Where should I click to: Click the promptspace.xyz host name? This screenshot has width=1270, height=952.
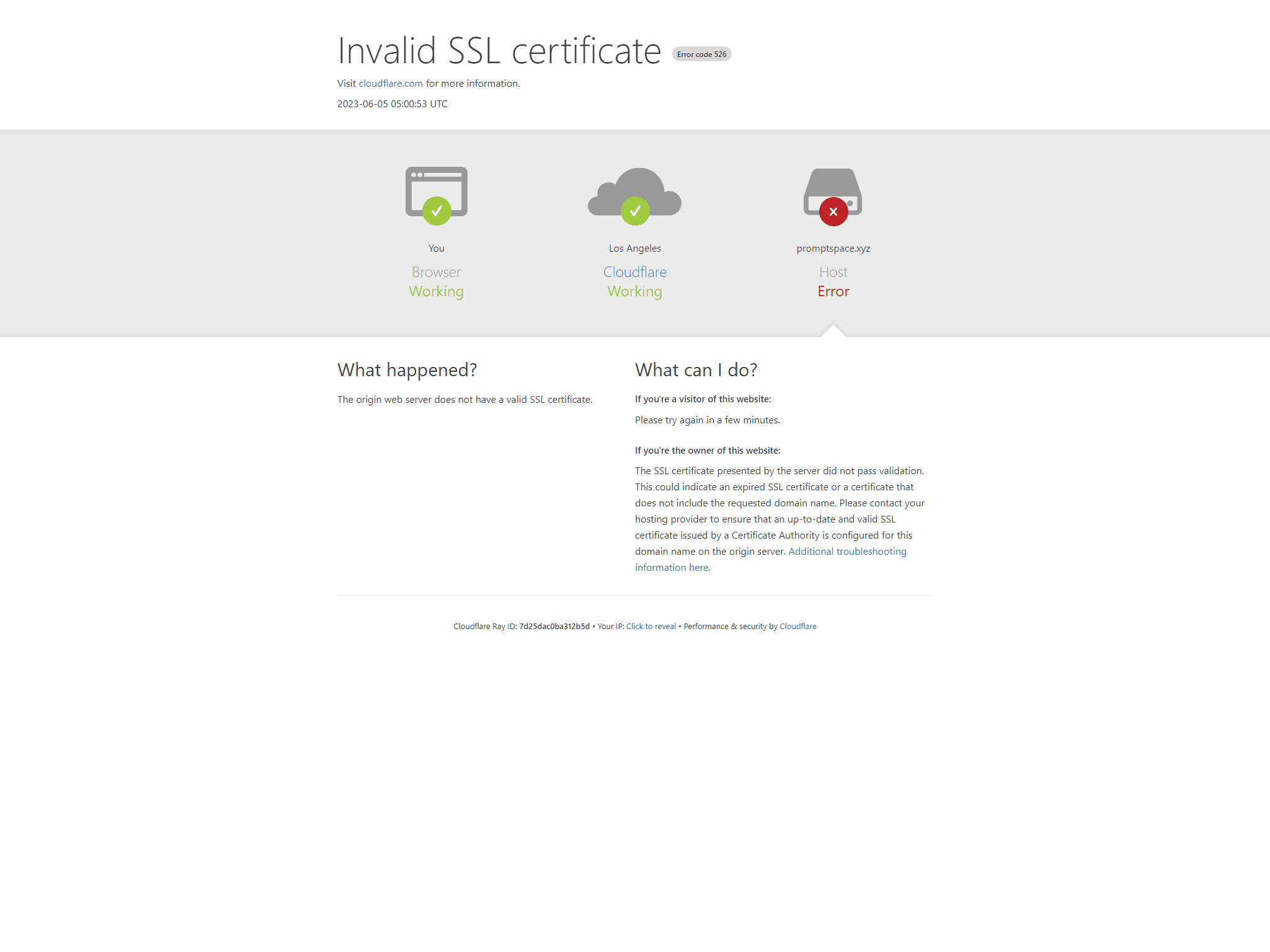pos(833,249)
